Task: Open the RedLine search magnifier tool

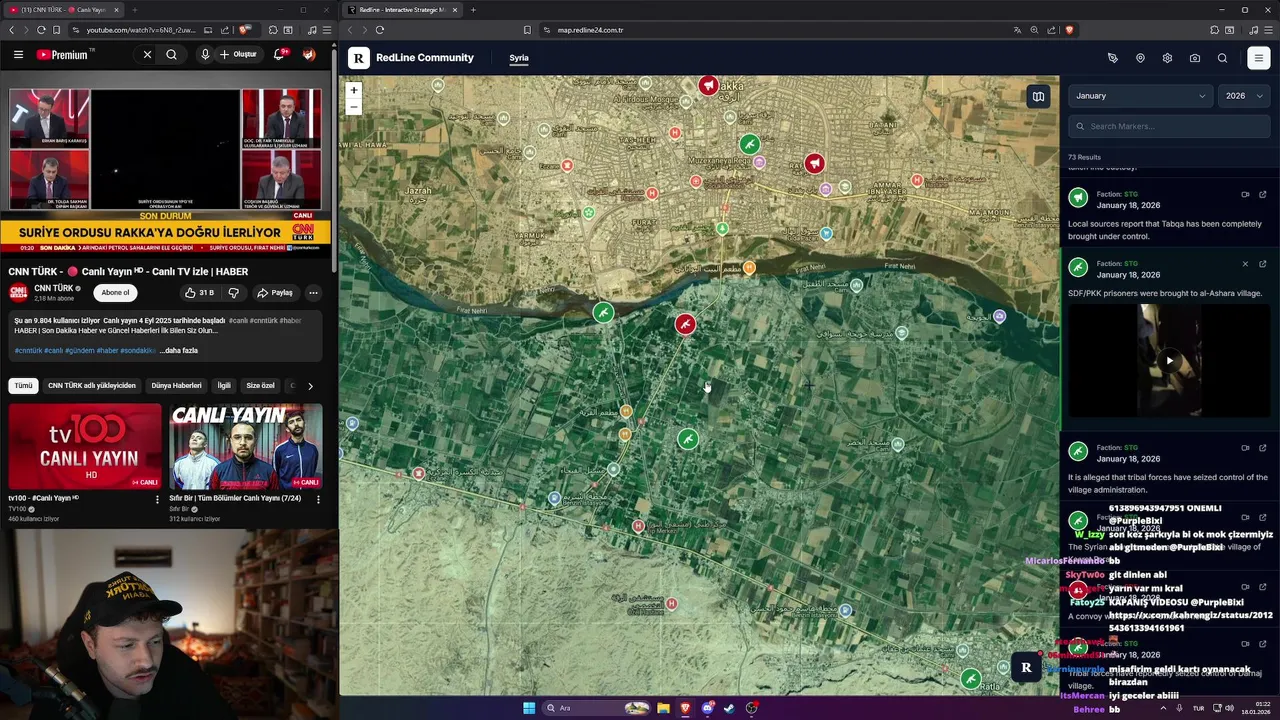Action: coord(1222,58)
